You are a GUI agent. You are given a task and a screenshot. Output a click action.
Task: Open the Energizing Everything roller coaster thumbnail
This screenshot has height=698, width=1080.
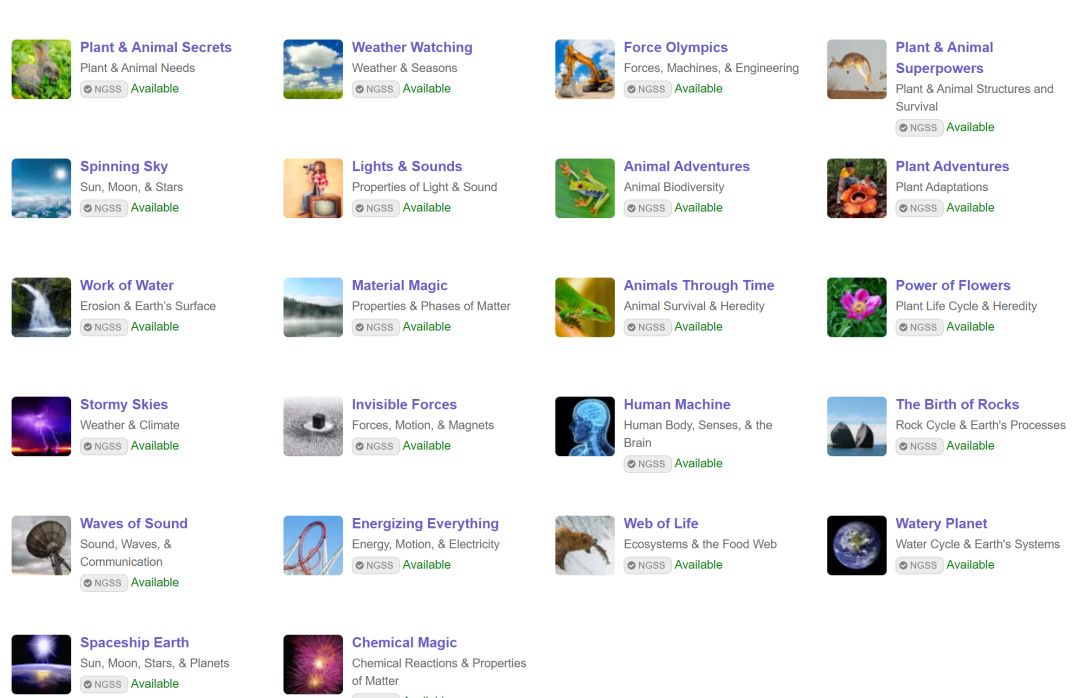click(x=313, y=546)
